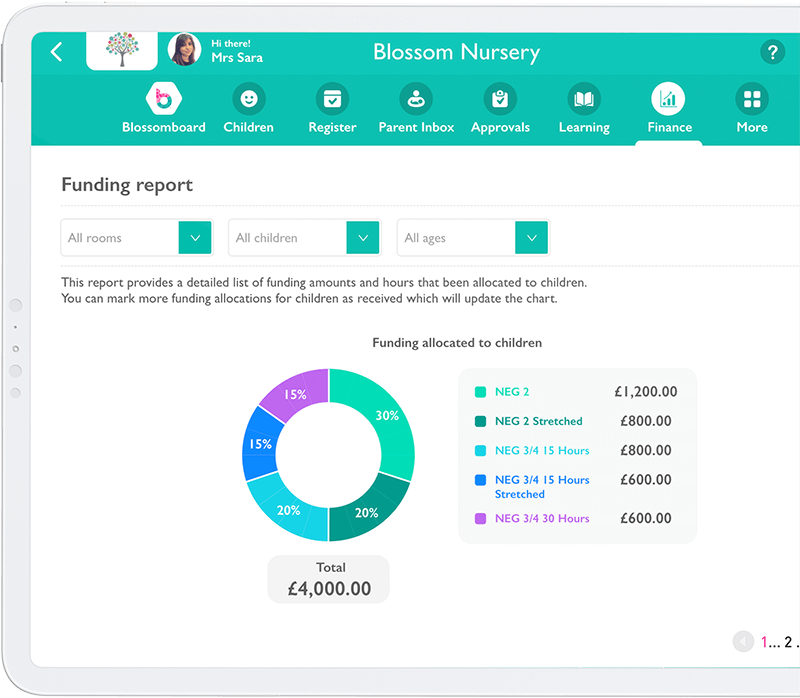This screenshot has height=698, width=800.
Task: Go back with the left arrow icon
Action: (57, 52)
